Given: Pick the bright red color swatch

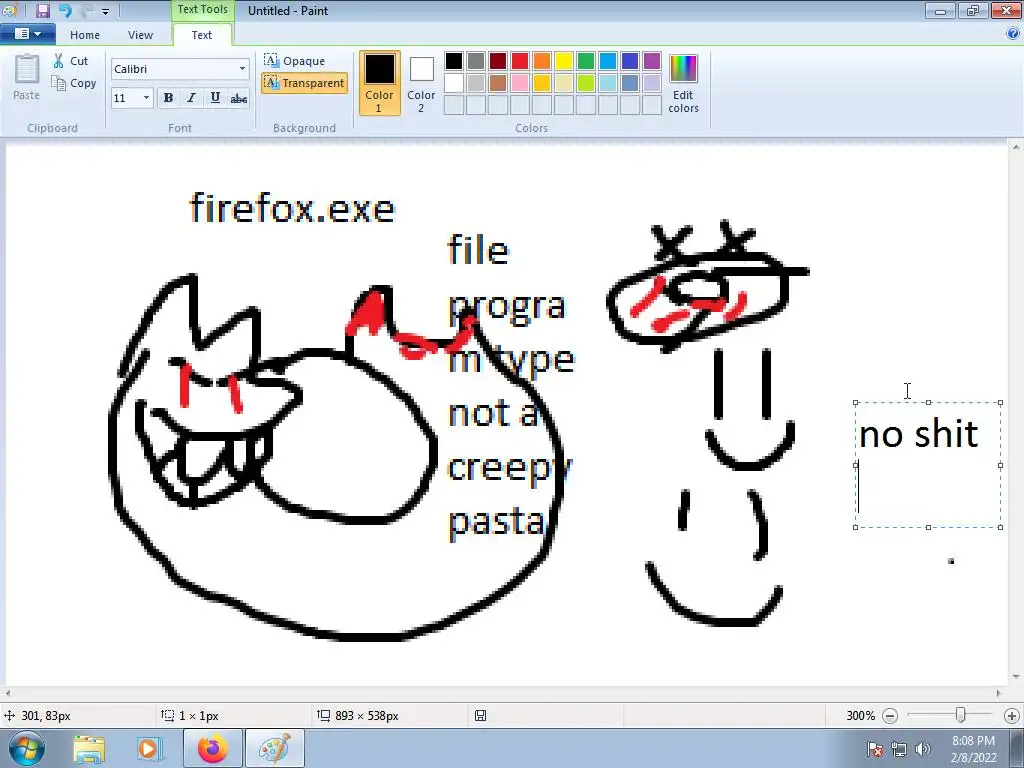Looking at the screenshot, I should pos(520,61).
